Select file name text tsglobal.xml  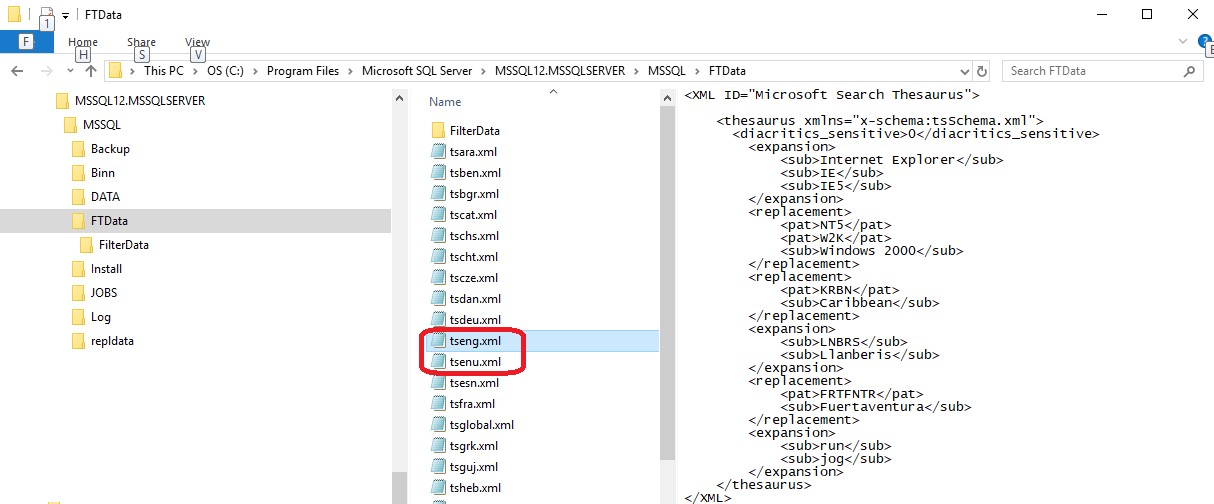482,425
